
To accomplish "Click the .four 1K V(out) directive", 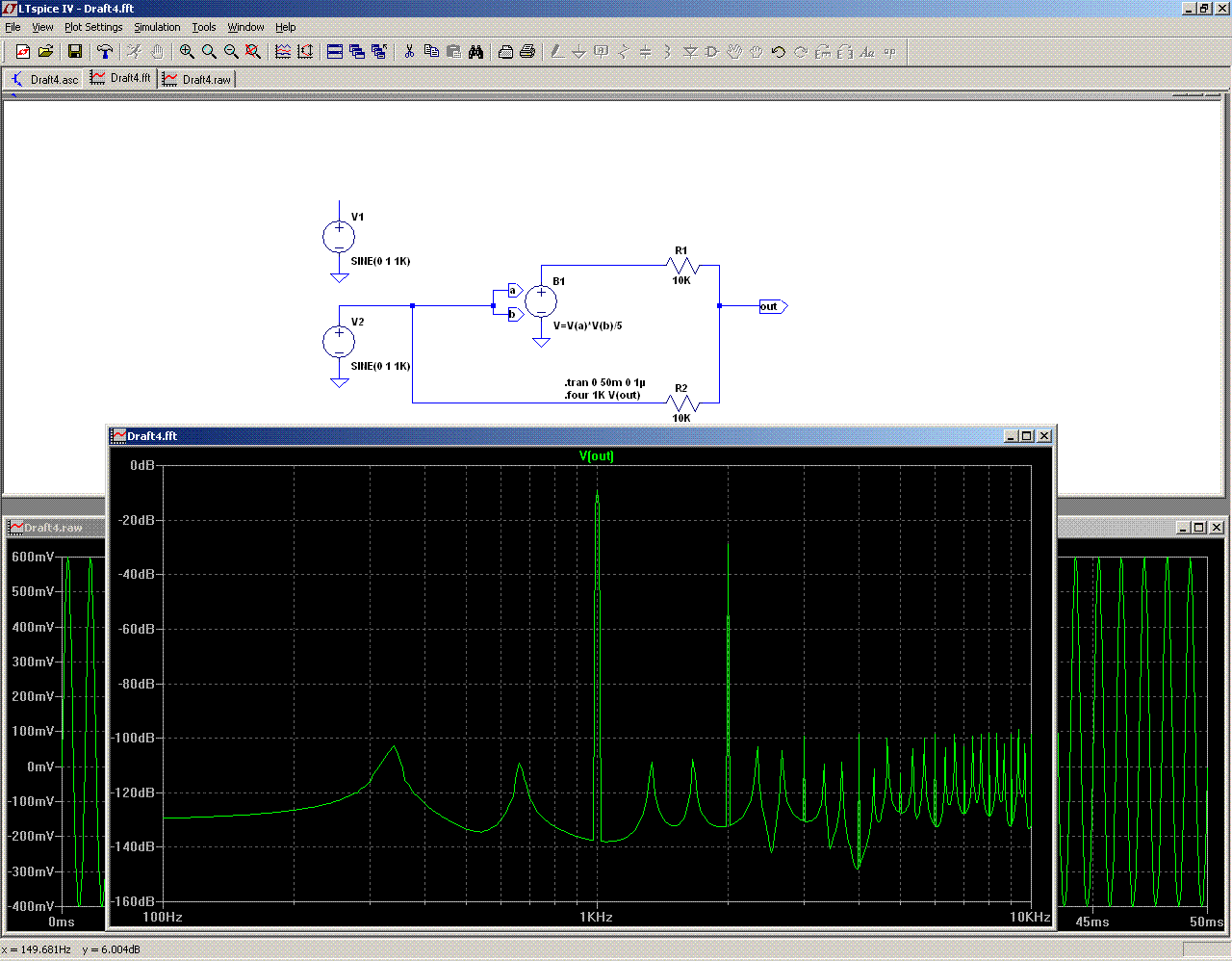I will tap(603, 395).
